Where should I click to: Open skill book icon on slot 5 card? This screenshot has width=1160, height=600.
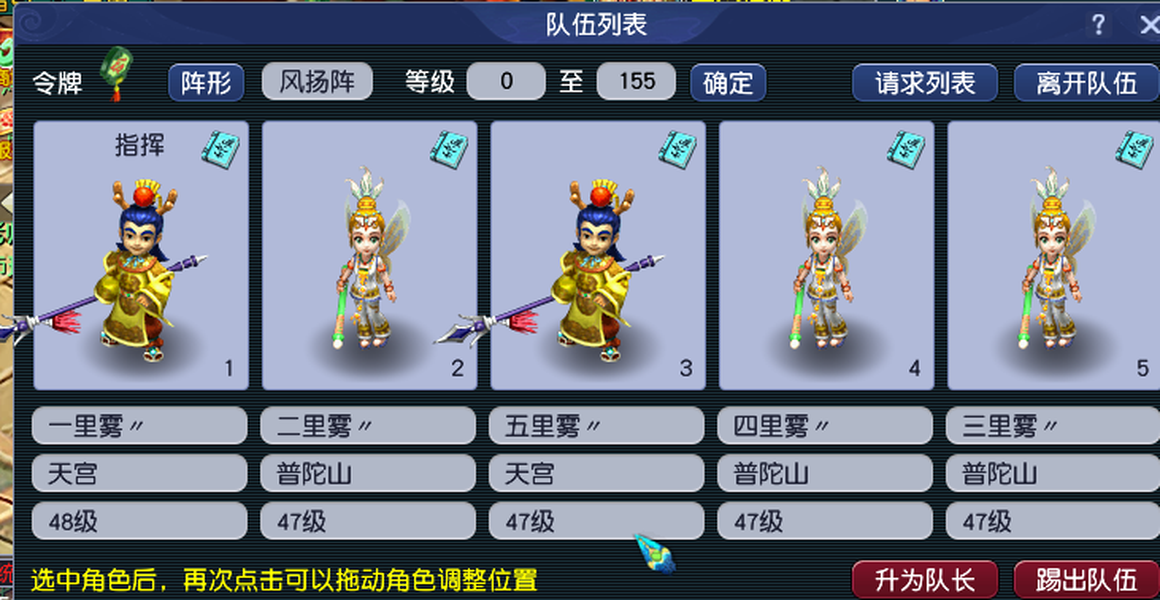pos(1135,146)
